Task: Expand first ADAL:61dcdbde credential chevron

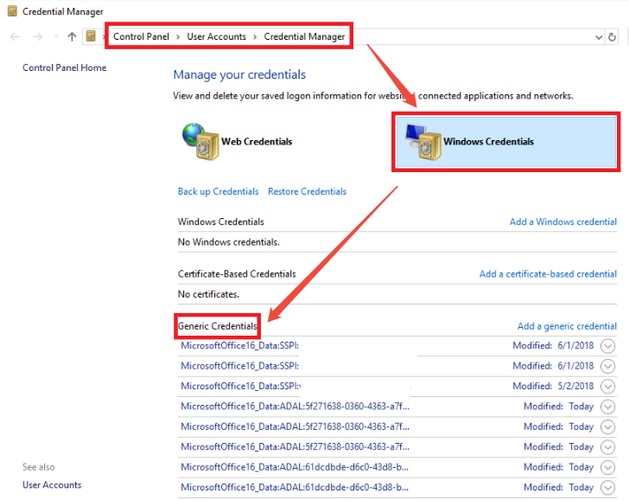Action: point(608,467)
